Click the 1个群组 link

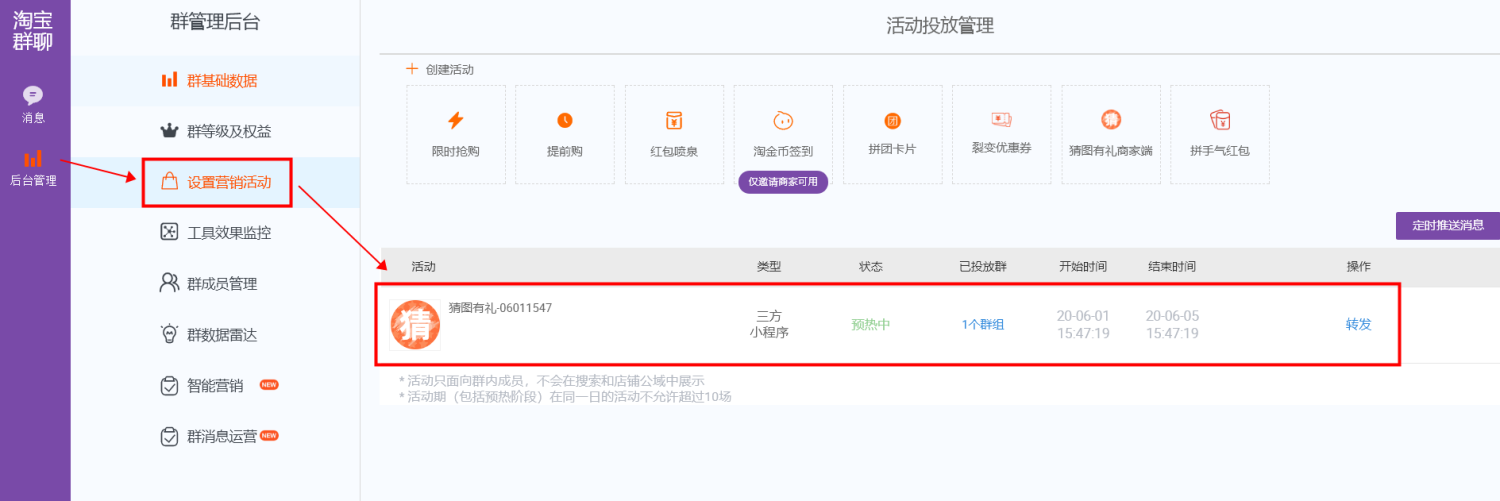click(983, 324)
